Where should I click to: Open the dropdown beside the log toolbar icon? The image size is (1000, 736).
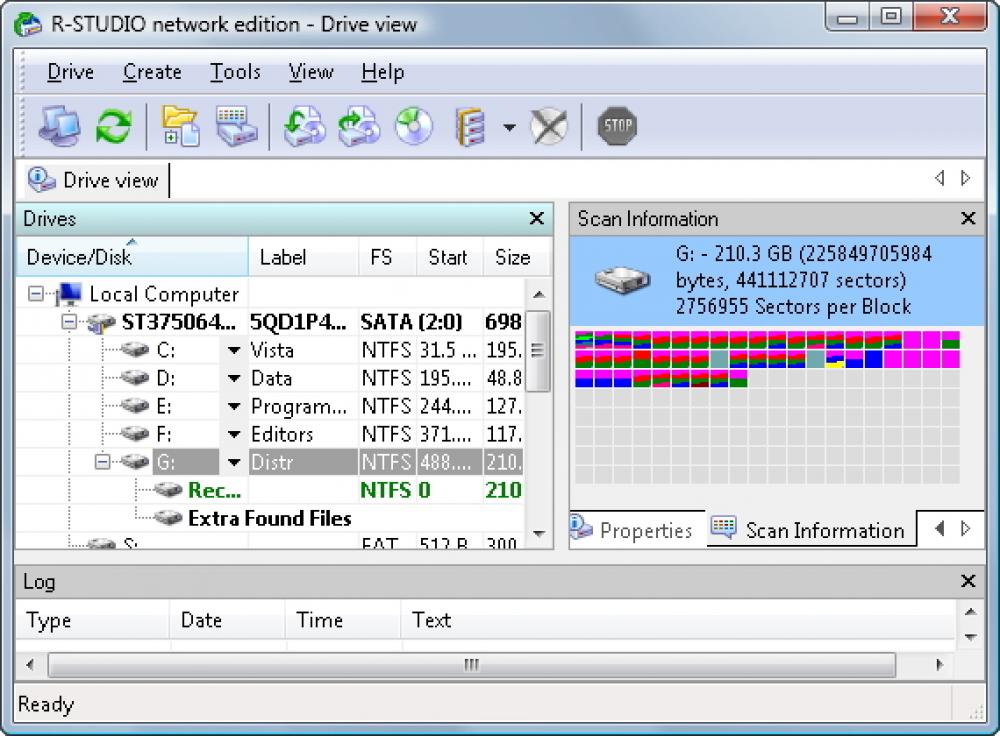coord(509,127)
